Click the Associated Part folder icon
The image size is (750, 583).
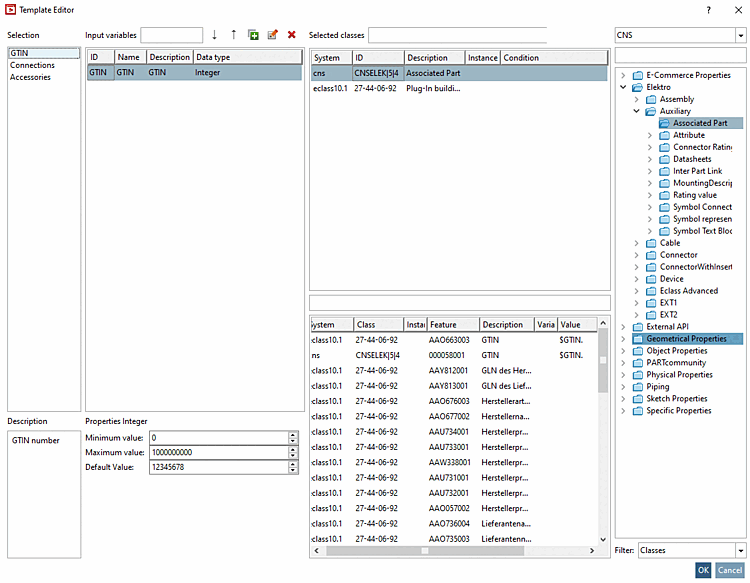coord(665,123)
